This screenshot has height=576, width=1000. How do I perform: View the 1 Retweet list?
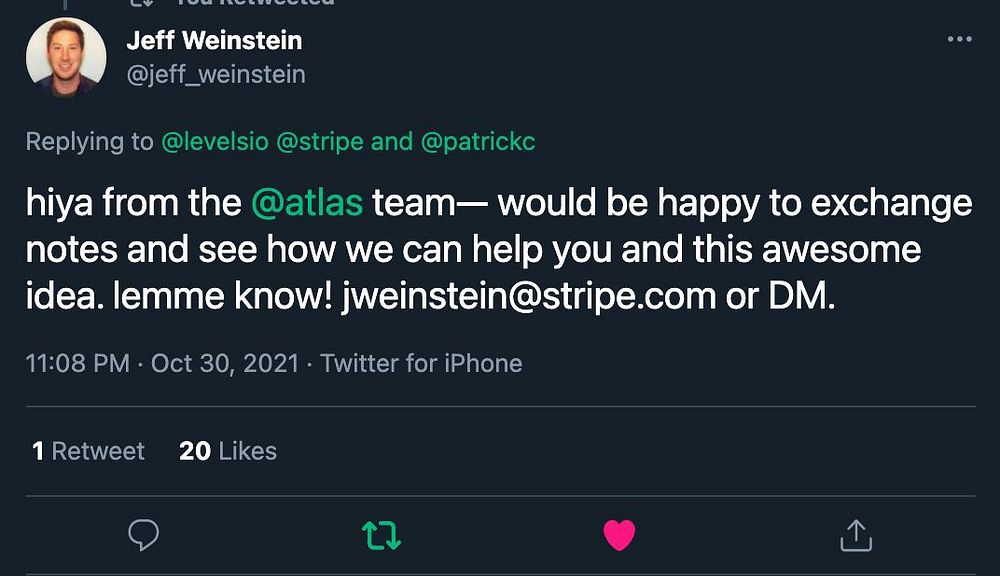[x=88, y=451]
